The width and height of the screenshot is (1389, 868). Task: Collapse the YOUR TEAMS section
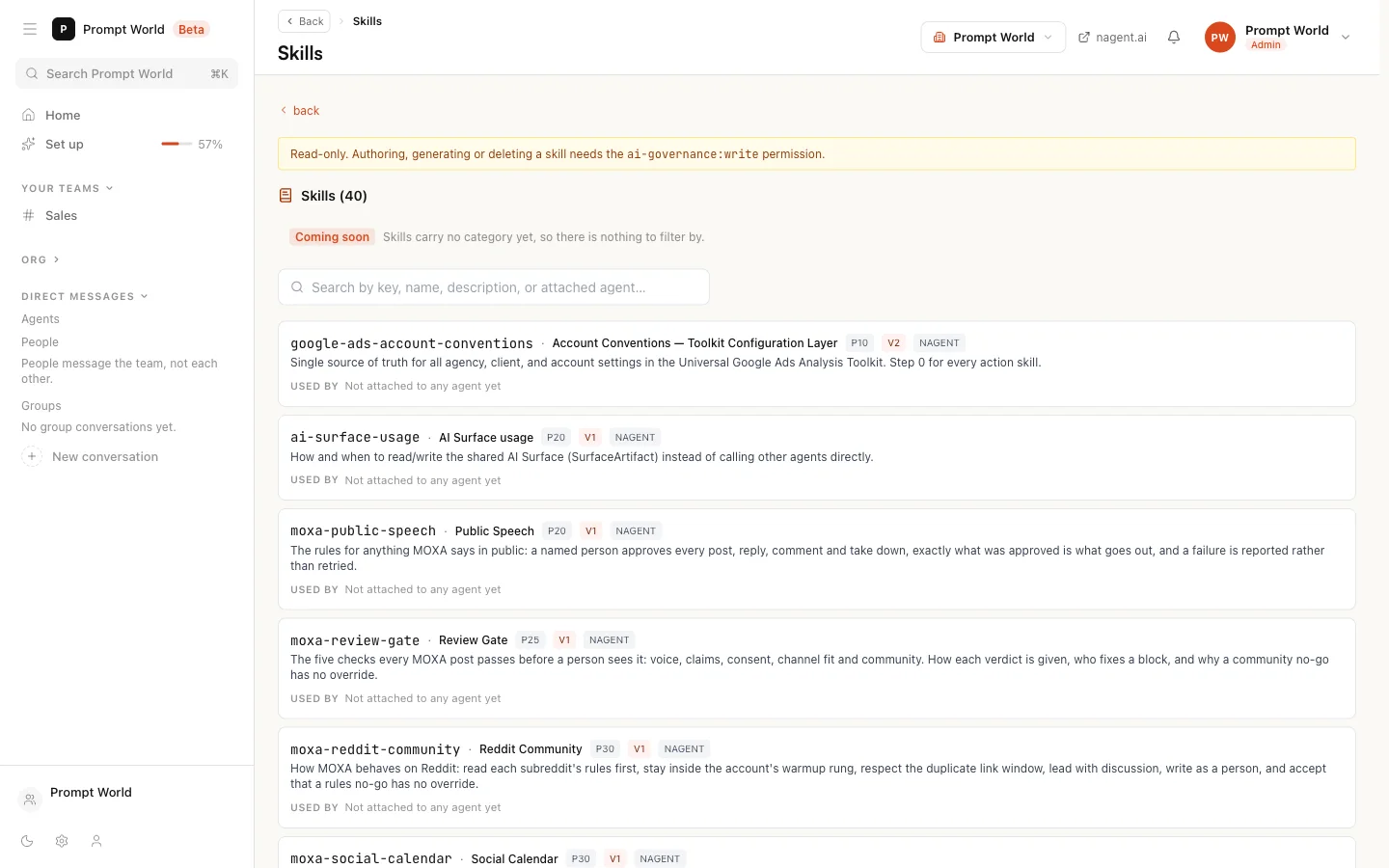point(68,188)
